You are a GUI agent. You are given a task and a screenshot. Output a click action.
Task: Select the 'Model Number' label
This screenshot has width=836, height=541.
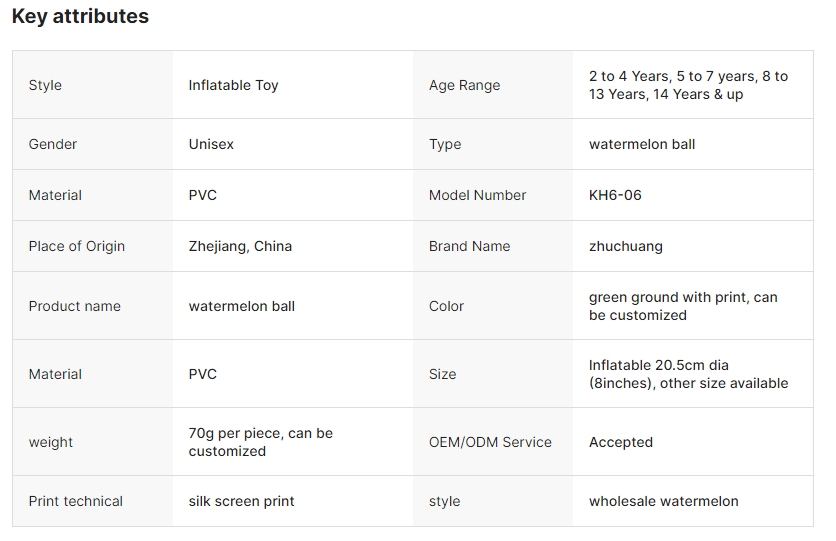477,195
